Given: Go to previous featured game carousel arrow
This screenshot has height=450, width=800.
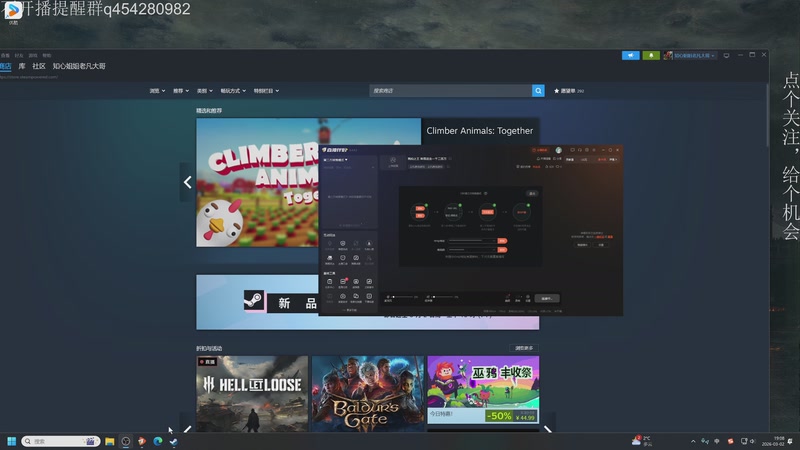Looking at the screenshot, I should click(x=187, y=182).
